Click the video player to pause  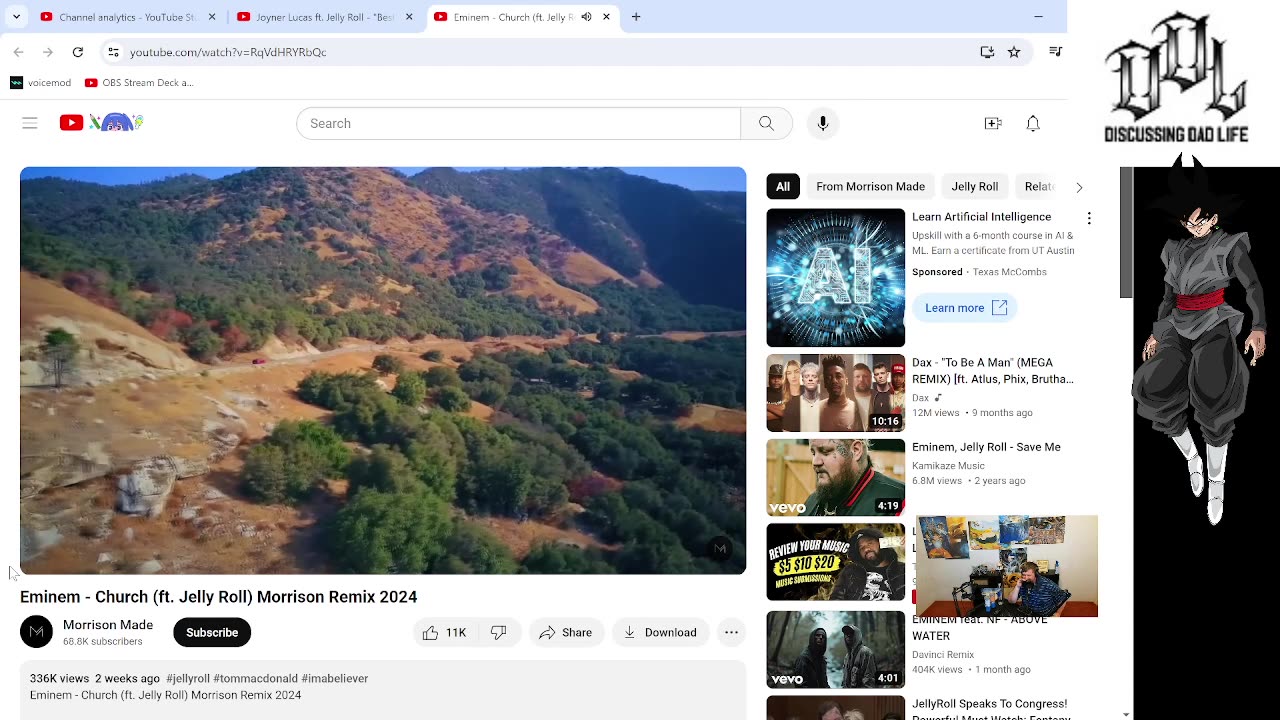383,370
